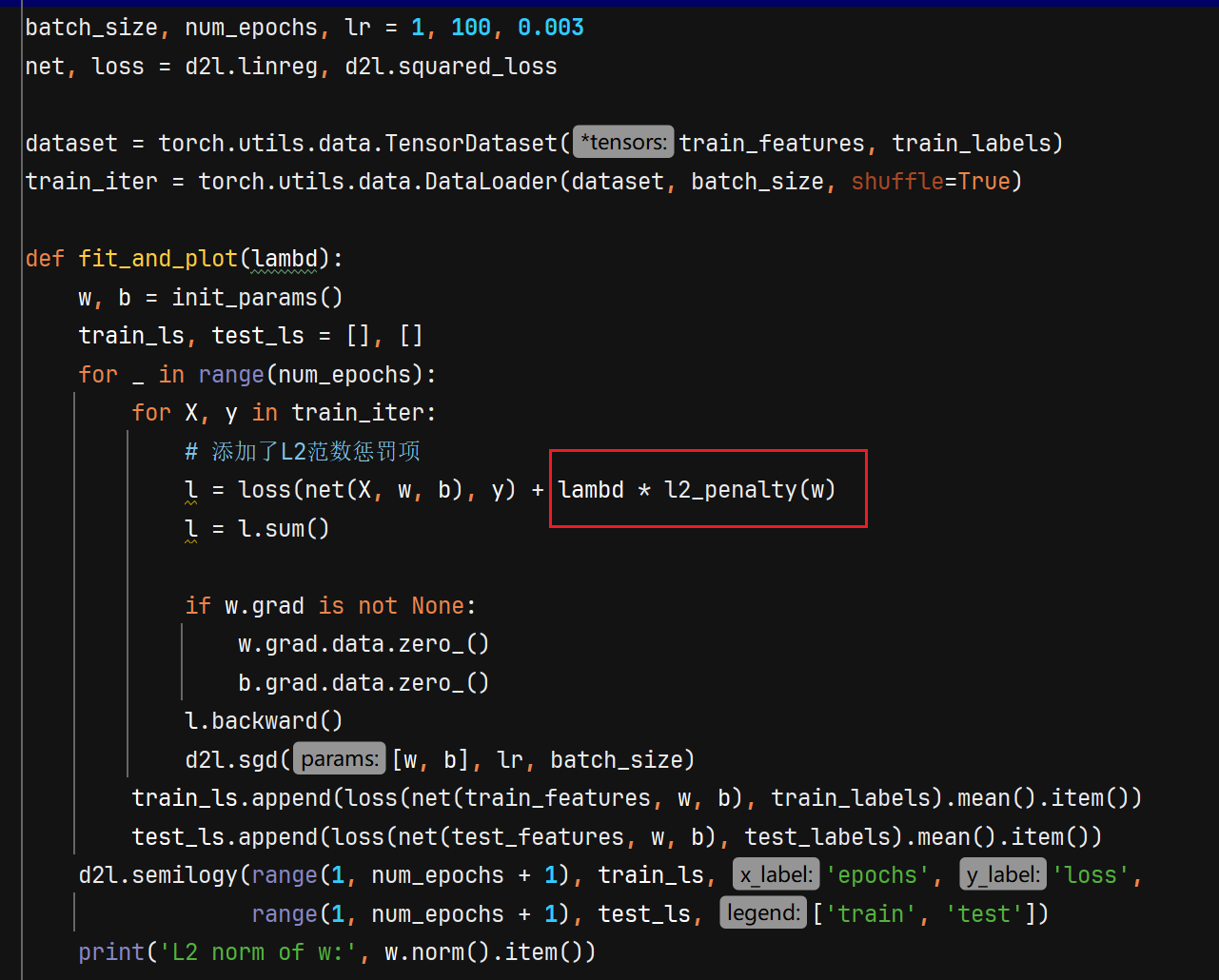Click the d2l.sgd function call

pos(231,760)
